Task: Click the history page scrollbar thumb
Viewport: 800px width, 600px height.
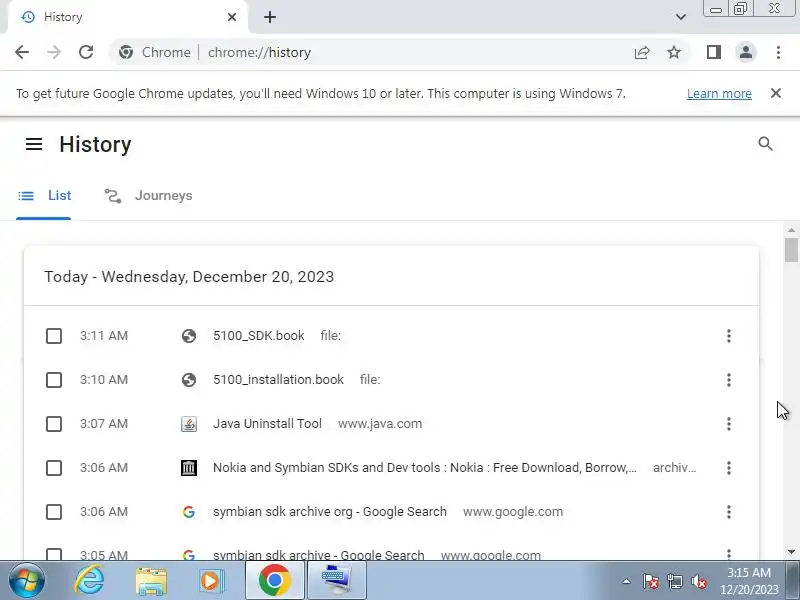Action: [791, 250]
